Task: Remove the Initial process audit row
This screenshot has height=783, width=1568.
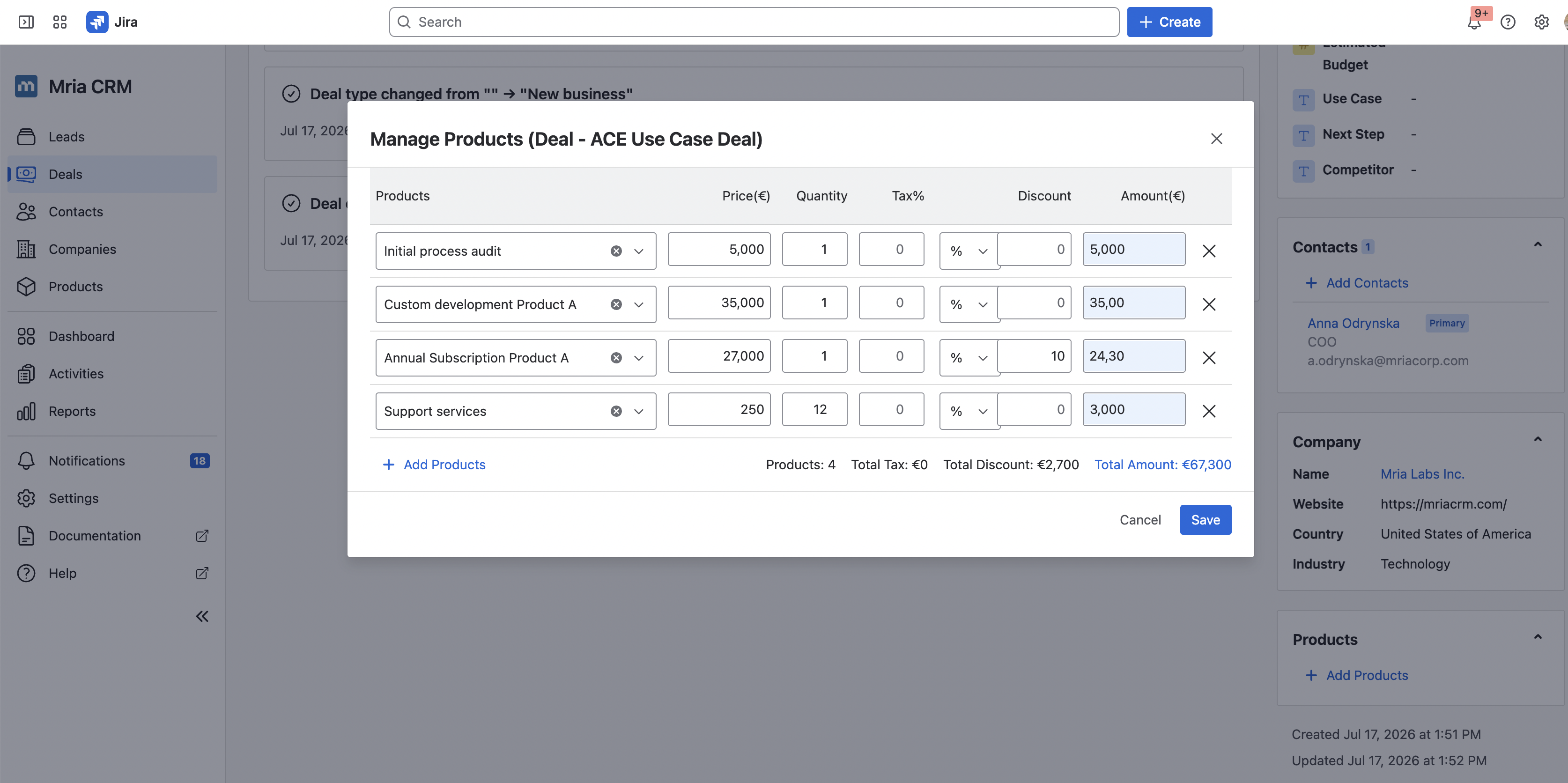Action: pos(1209,251)
